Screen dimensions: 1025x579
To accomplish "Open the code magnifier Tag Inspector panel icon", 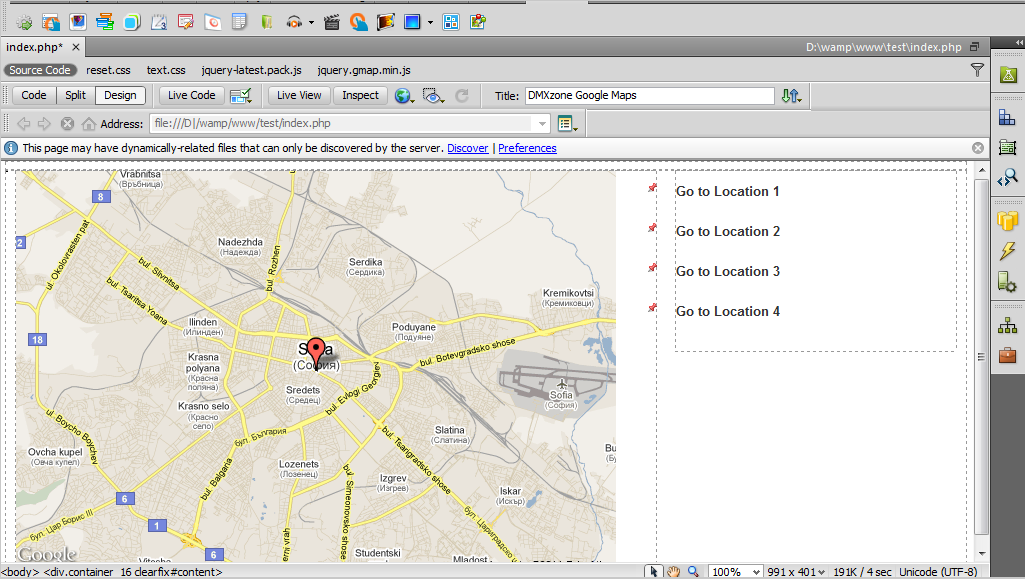I will pyautogui.click(x=1007, y=177).
